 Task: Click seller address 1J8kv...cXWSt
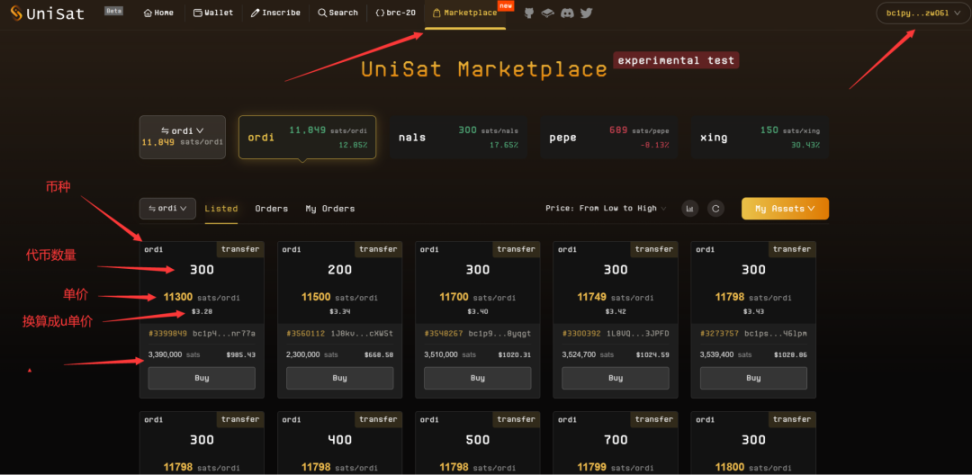tap(360, 334)
